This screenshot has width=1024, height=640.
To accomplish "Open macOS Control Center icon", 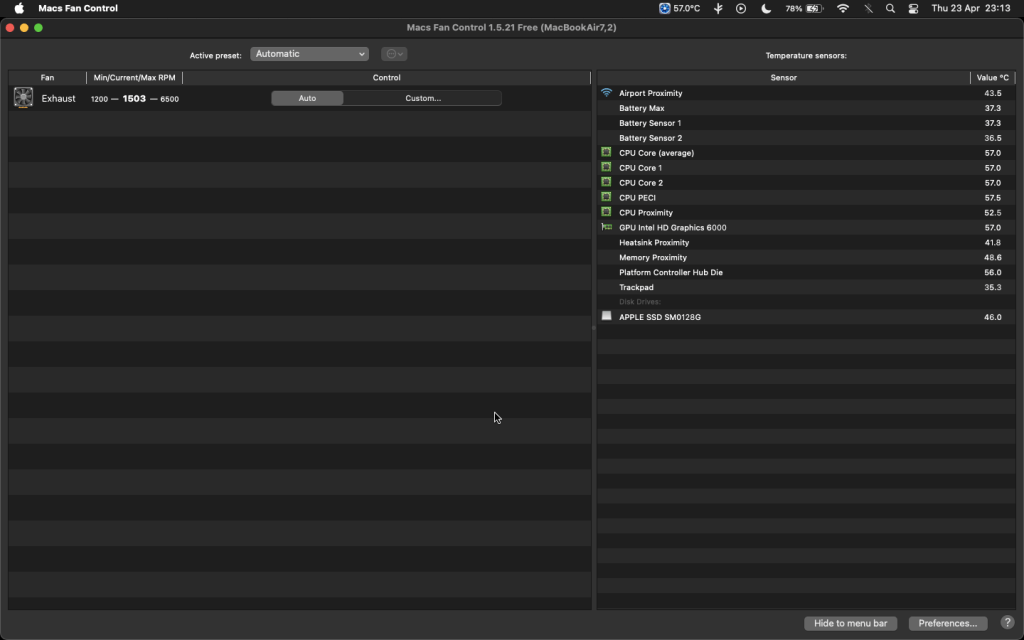I will click(913, 8).
